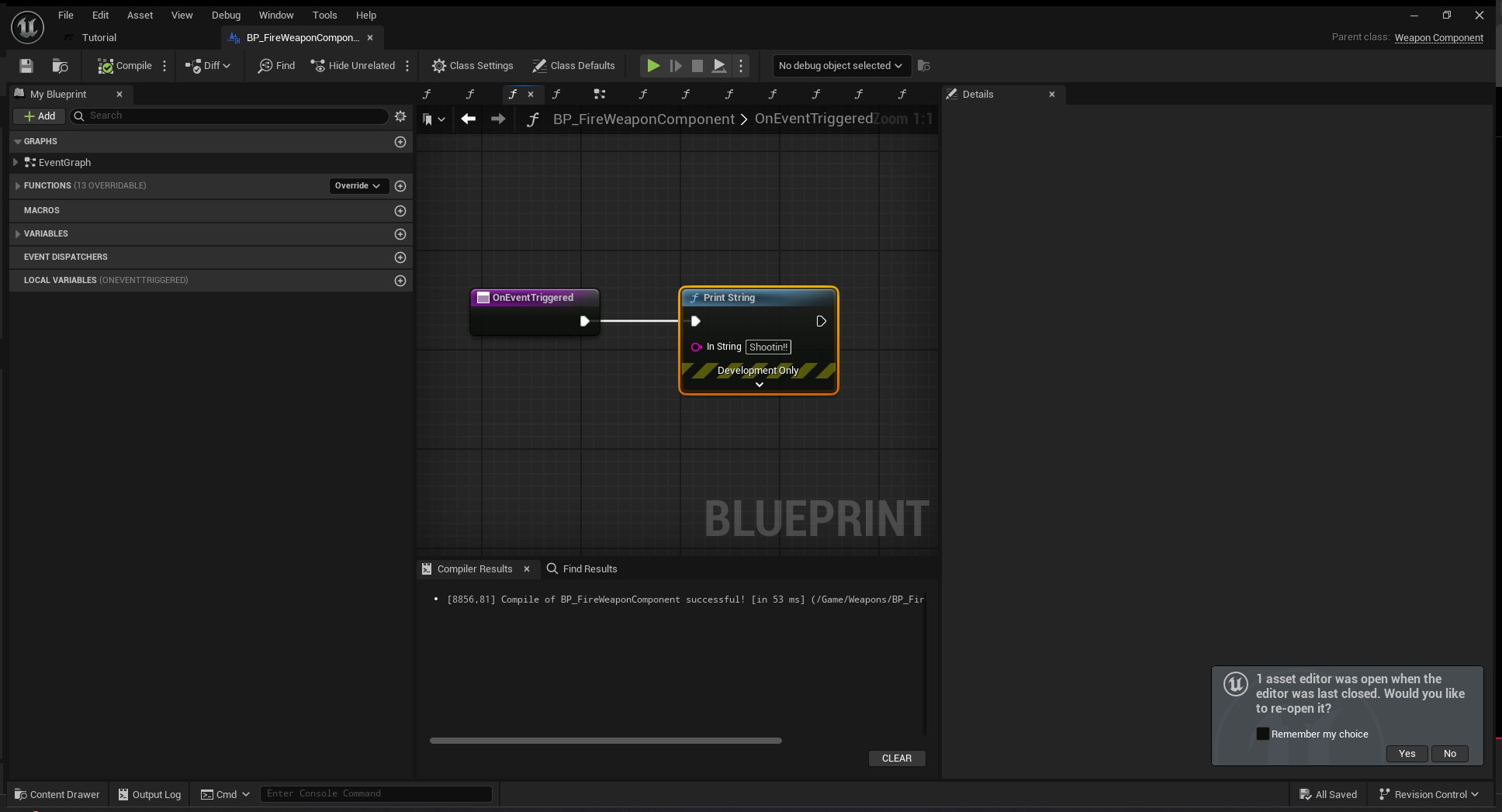Open the graph bookmarks dropdown
This screenshot has height=812, width=1502.
[x=434, y=119]
